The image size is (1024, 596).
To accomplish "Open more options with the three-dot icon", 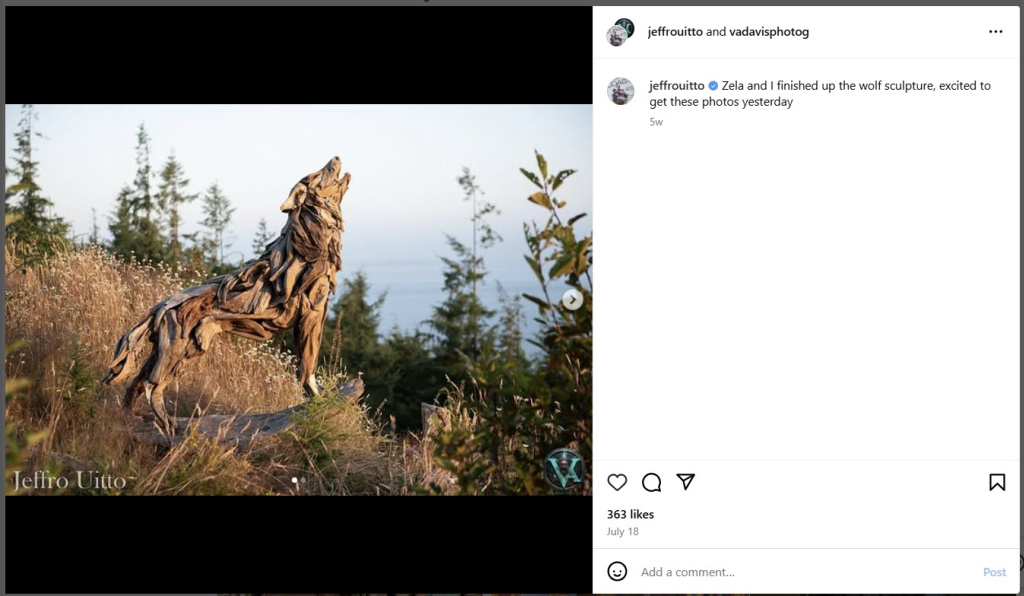I will tap(997, 31).
